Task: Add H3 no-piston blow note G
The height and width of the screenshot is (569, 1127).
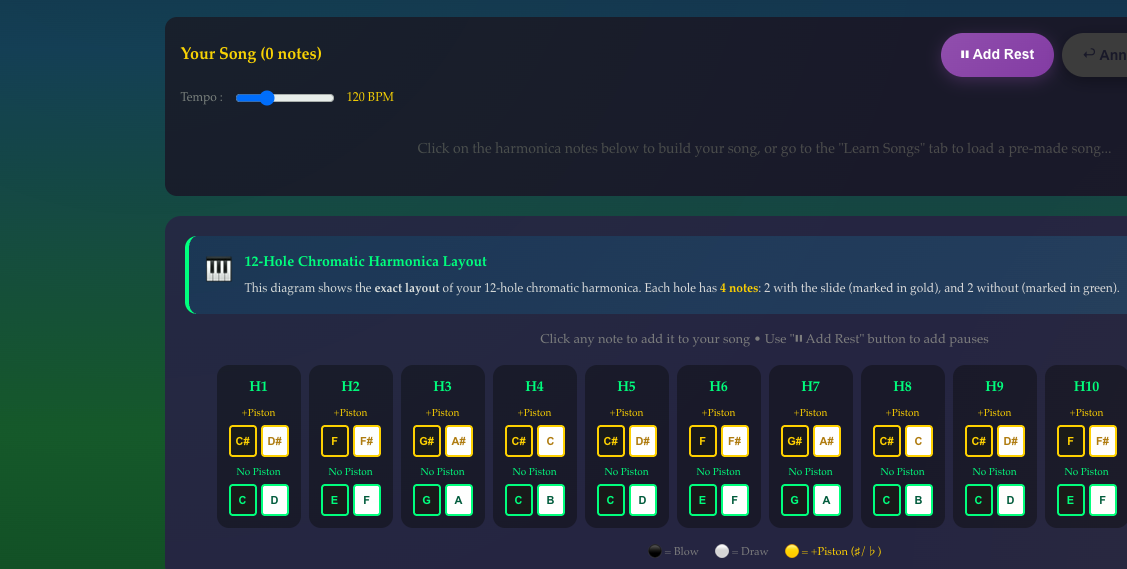Action: pyautogui.click(x=427, y=500)
